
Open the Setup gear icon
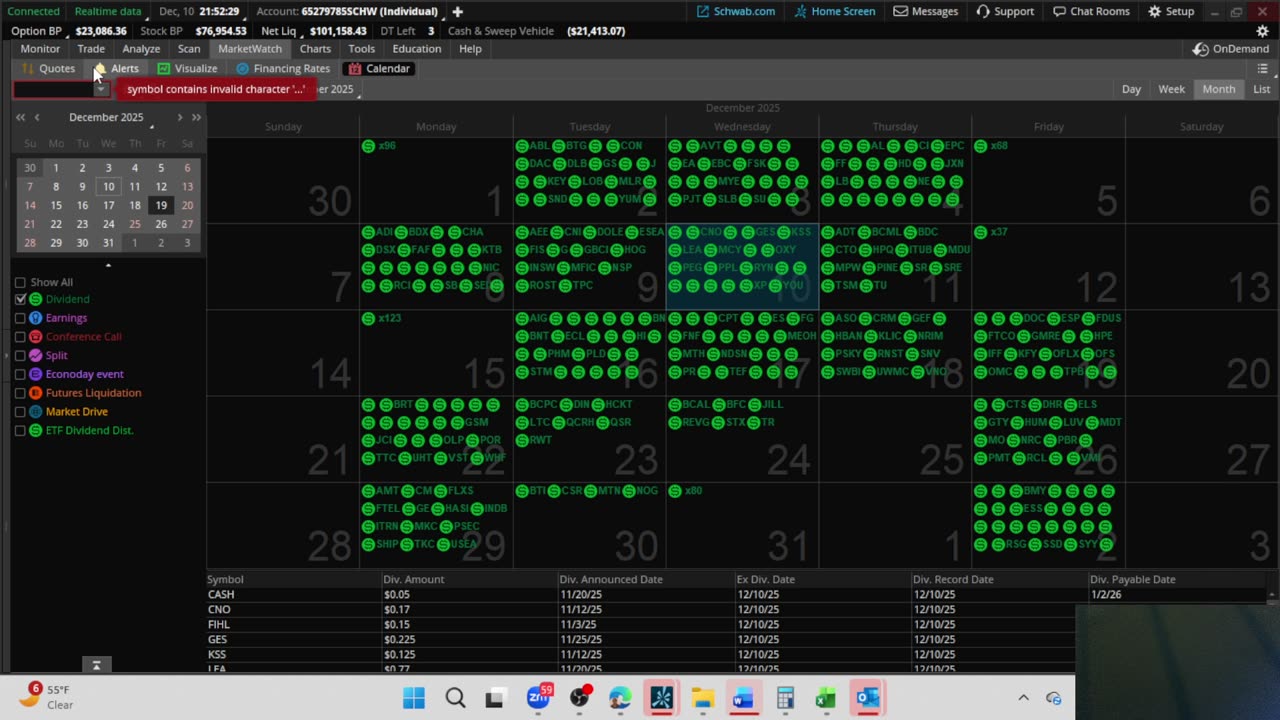click(x=1154, y=11)
